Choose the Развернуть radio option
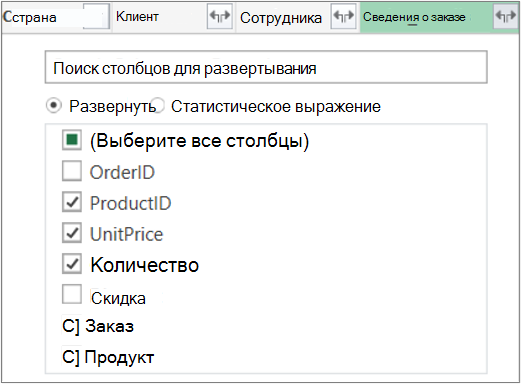 pos(53,106)
